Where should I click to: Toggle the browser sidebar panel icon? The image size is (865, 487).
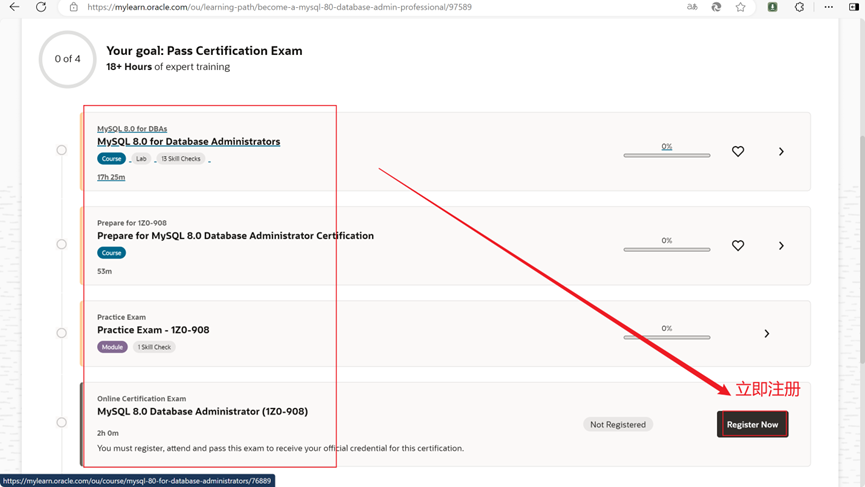(854, 7)
